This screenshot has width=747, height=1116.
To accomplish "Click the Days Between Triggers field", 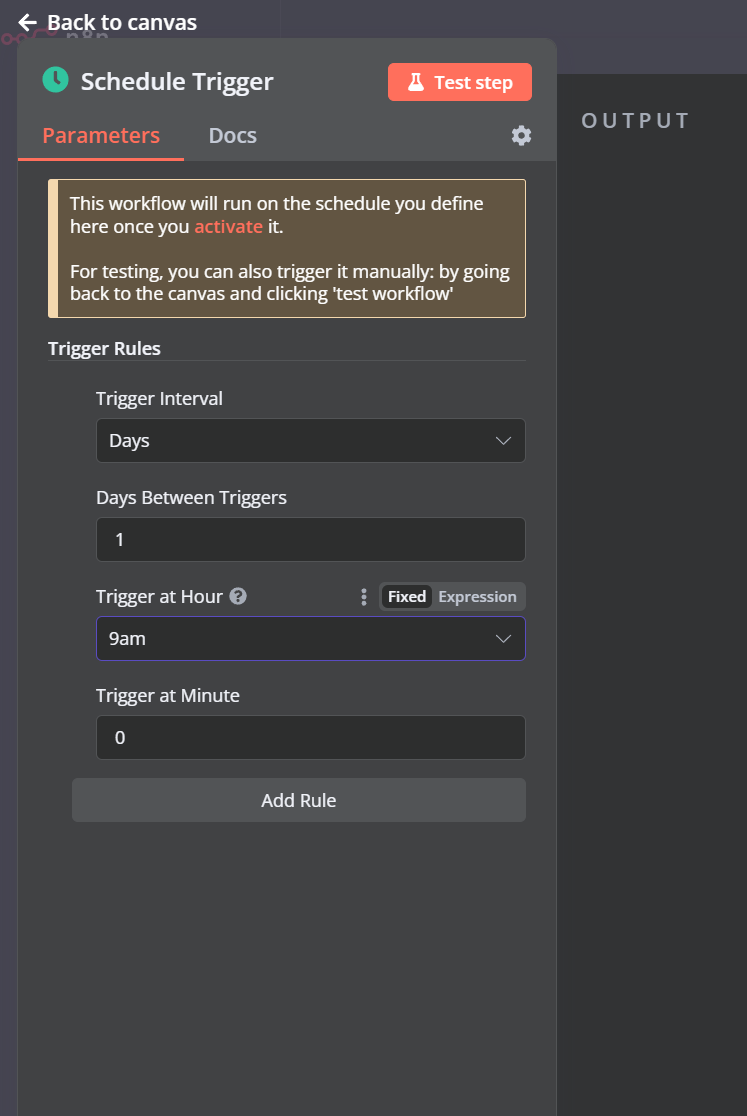I will point(310,540).
